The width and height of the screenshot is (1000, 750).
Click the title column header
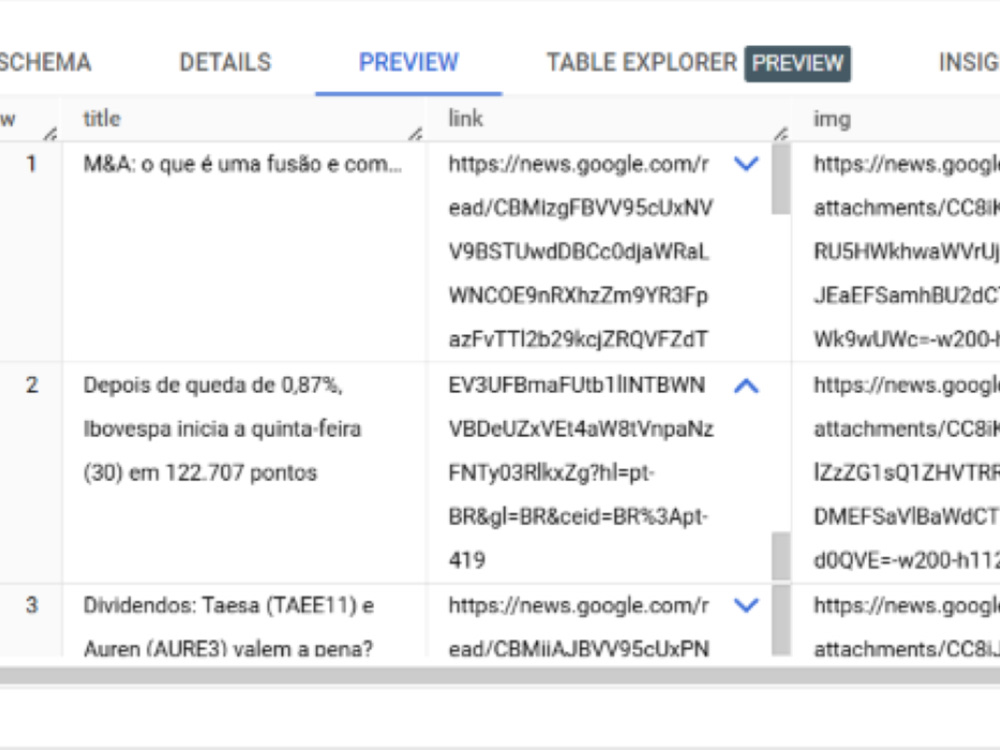[102, 119]
